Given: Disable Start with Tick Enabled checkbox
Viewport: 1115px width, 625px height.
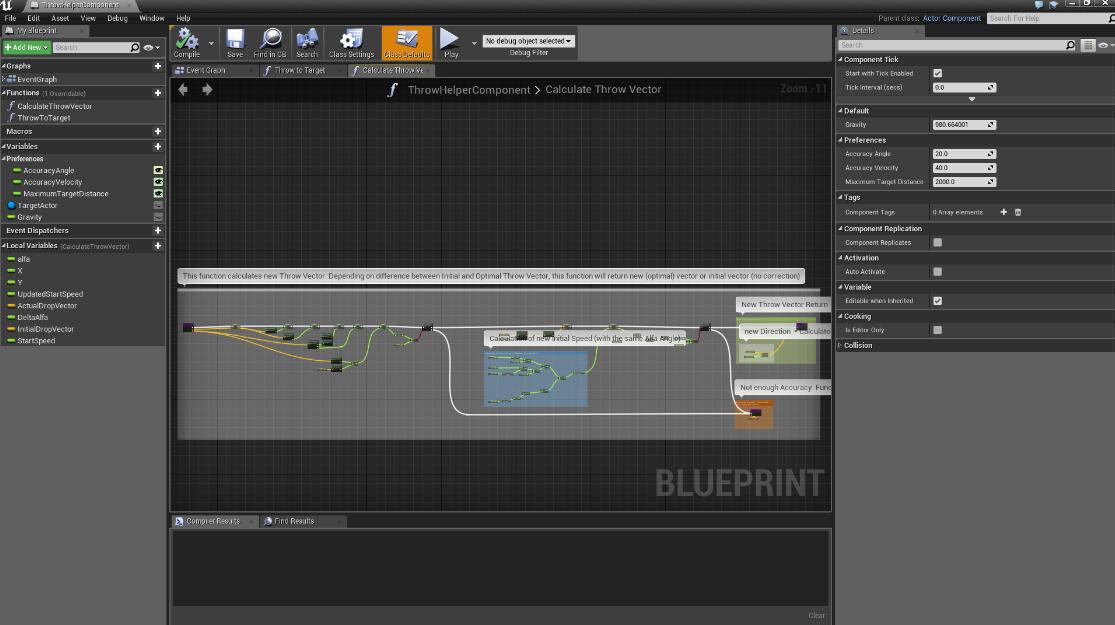Looking at the screenshot, I should click(937, 73).
